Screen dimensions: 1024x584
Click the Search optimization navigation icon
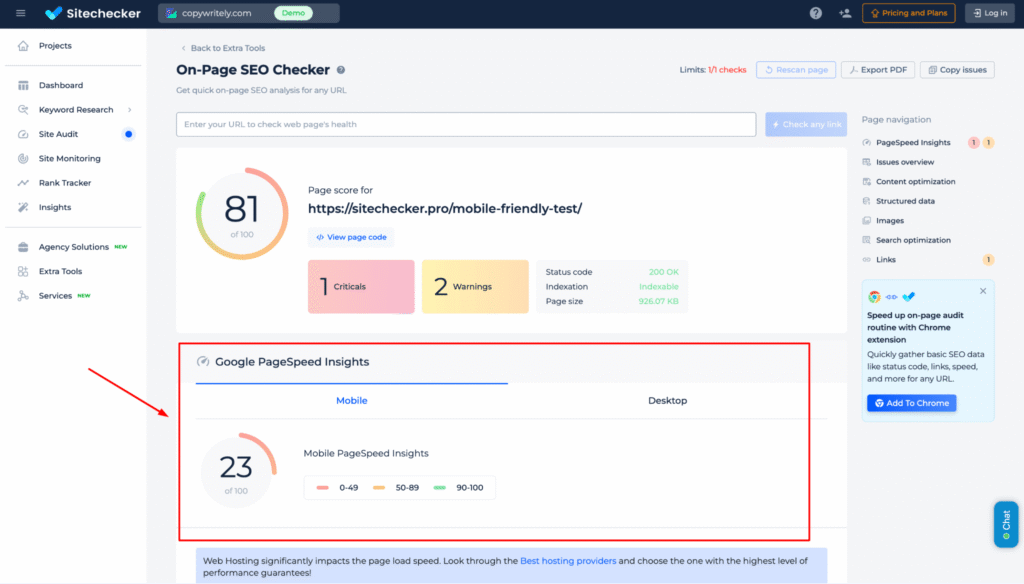pos(867,240)
